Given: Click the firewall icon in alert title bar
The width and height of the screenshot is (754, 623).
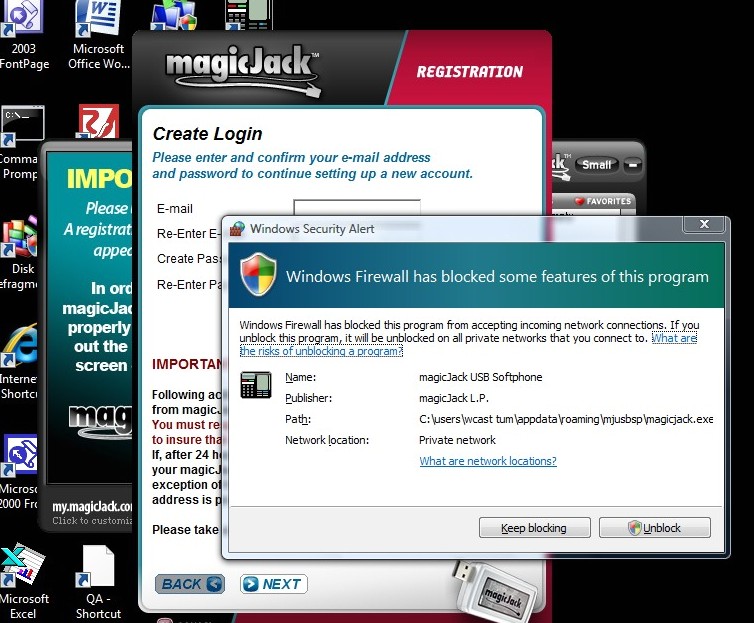Looking at the screenshot, I should (237, 229).
